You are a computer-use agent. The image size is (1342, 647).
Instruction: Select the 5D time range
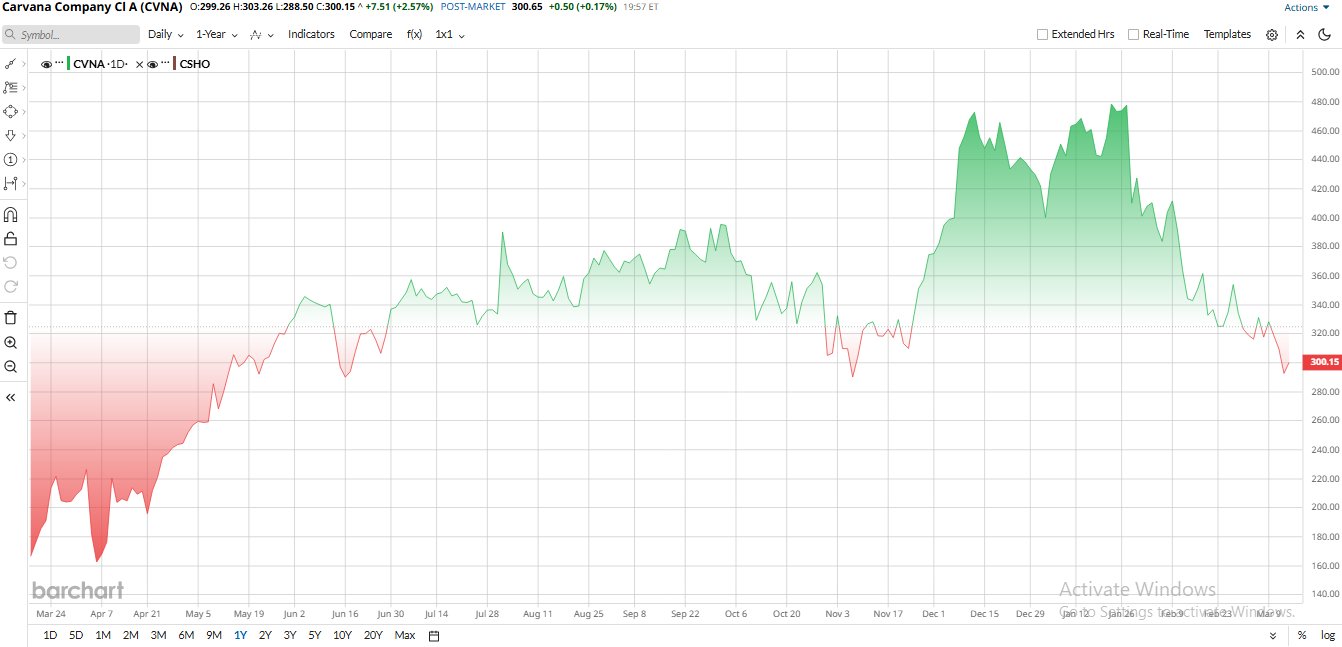pos(76,635)
